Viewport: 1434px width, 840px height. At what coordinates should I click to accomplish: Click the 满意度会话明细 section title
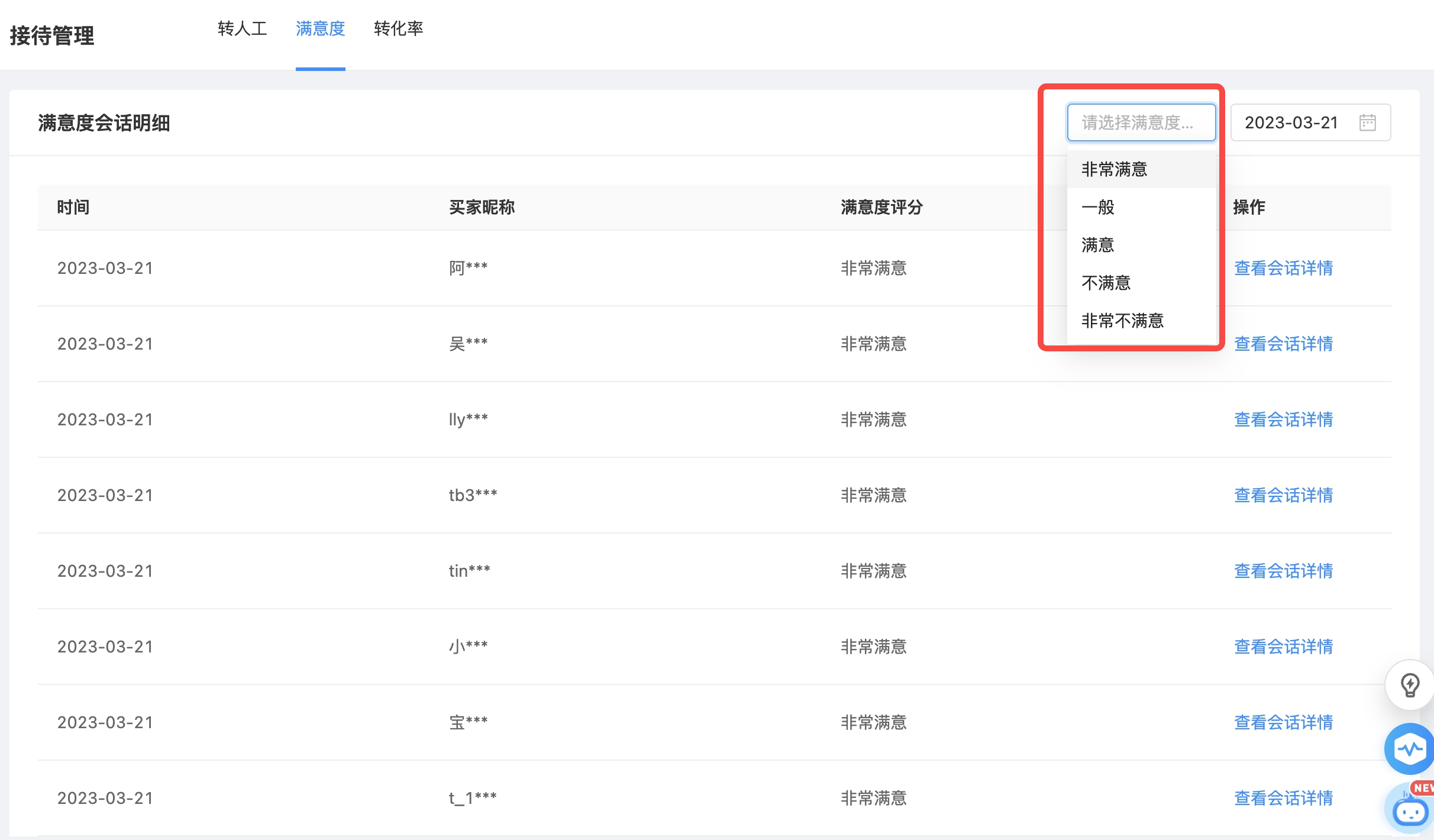click(104, 123)
